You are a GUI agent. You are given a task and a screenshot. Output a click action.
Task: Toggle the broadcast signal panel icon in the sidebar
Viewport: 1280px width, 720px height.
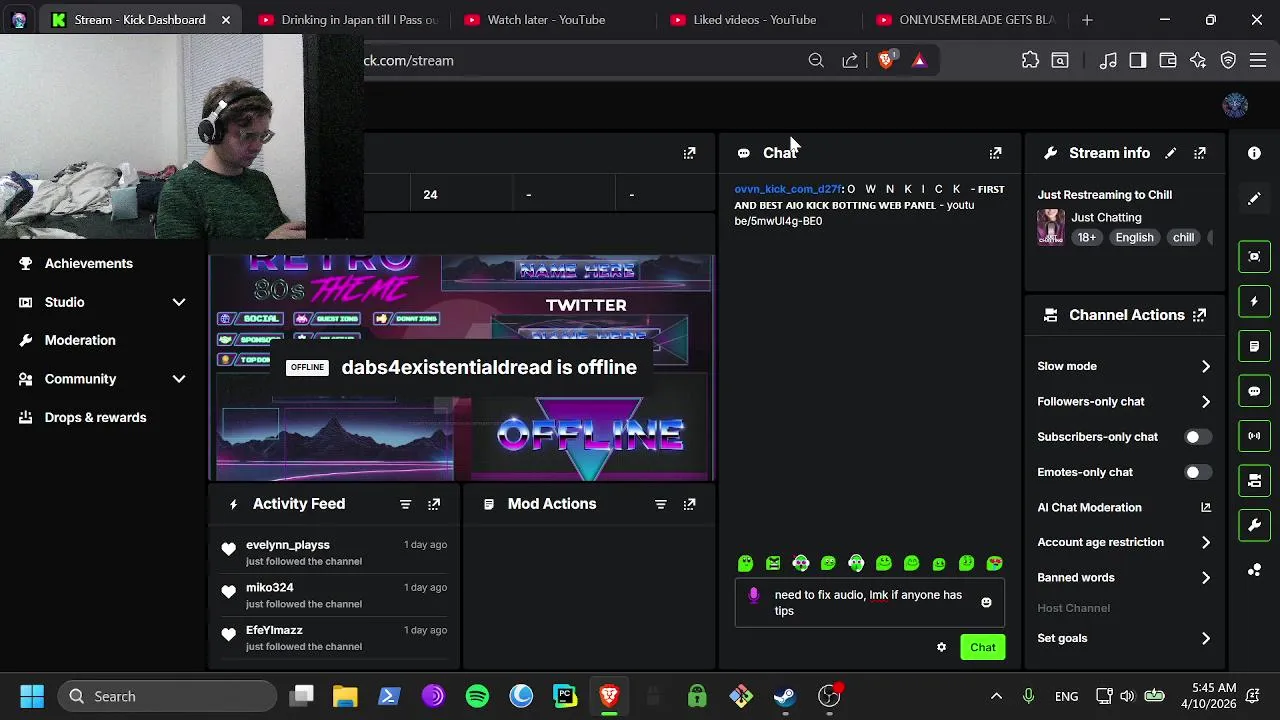point(1254,436)
